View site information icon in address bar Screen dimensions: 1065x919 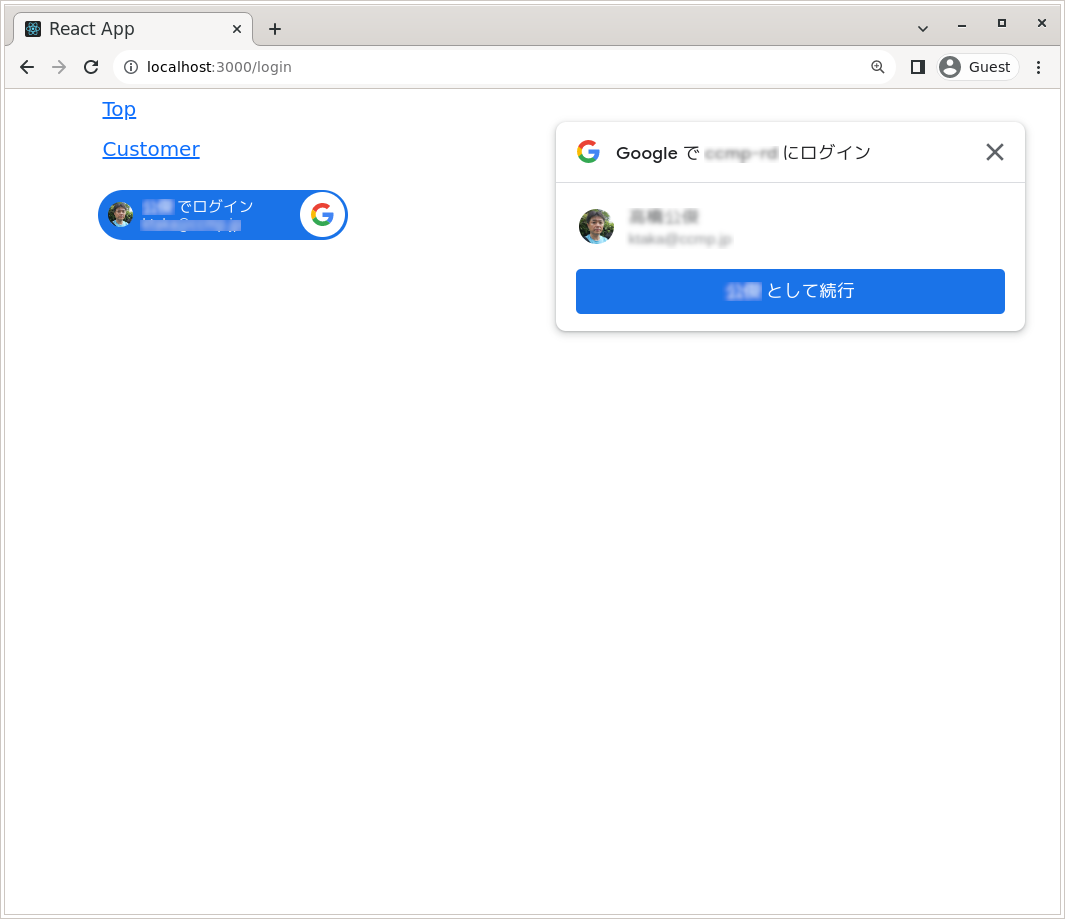(x=131, y=67)
